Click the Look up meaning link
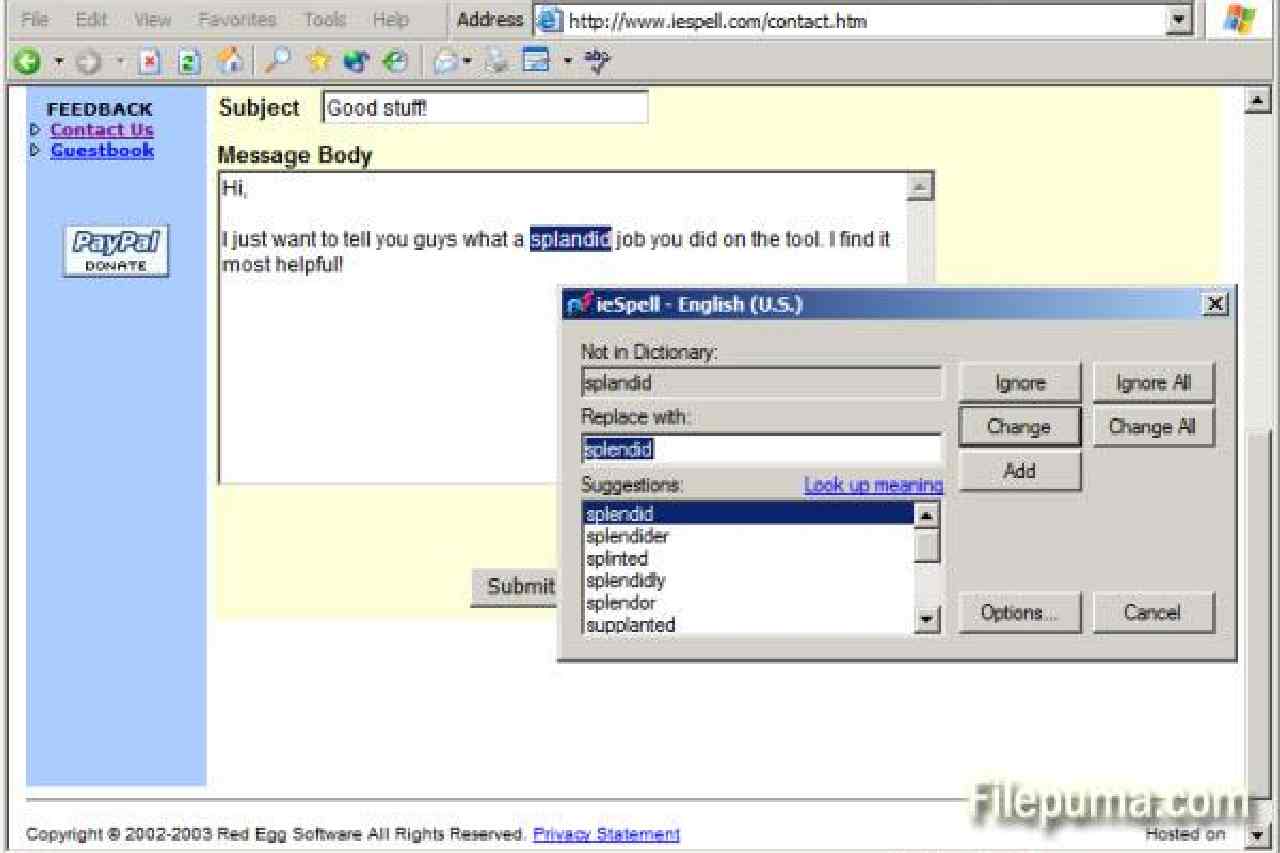Viewport: 1280px width, 853px height. [x=873, y=485]
